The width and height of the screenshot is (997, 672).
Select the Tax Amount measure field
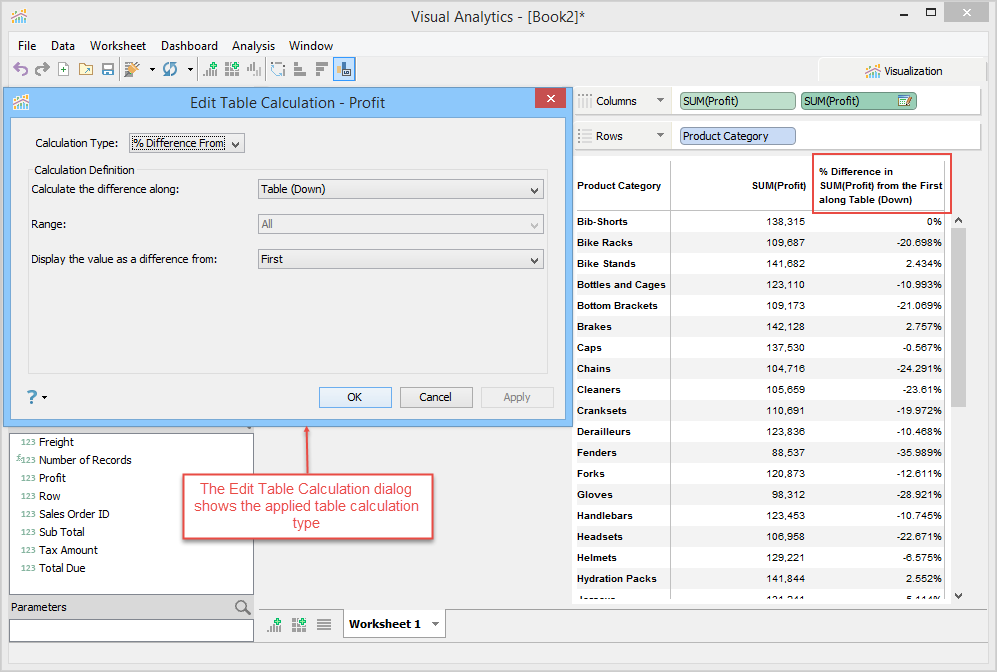(68, 550)
